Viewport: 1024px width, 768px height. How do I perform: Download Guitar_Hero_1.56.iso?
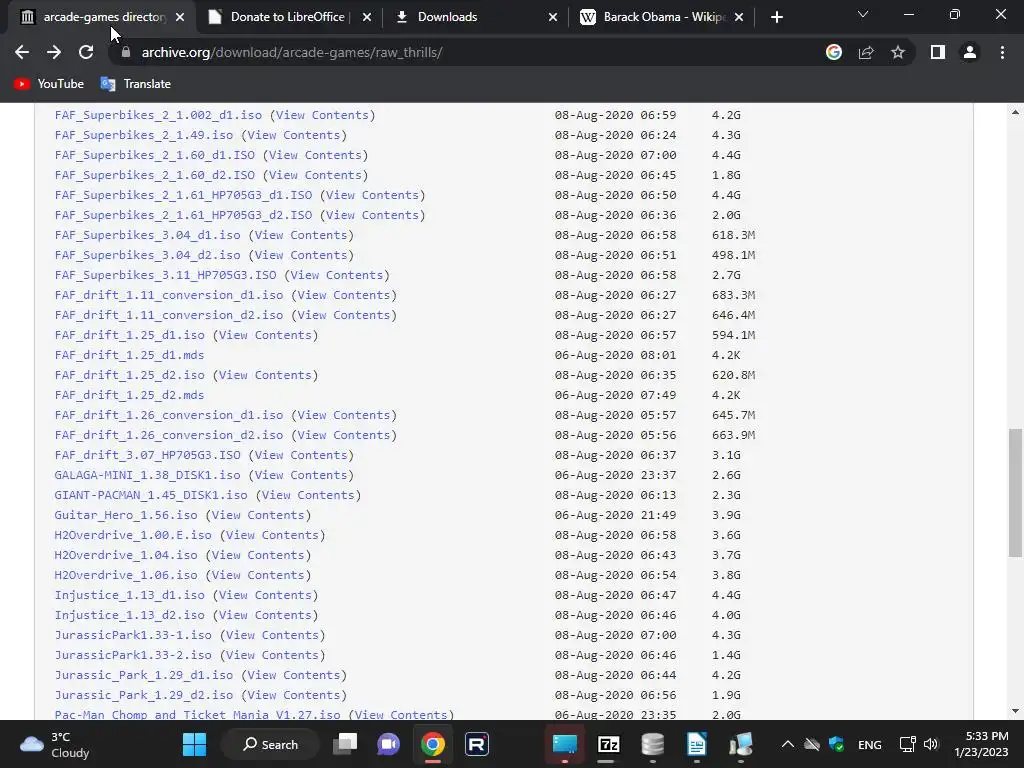(126, 515)
